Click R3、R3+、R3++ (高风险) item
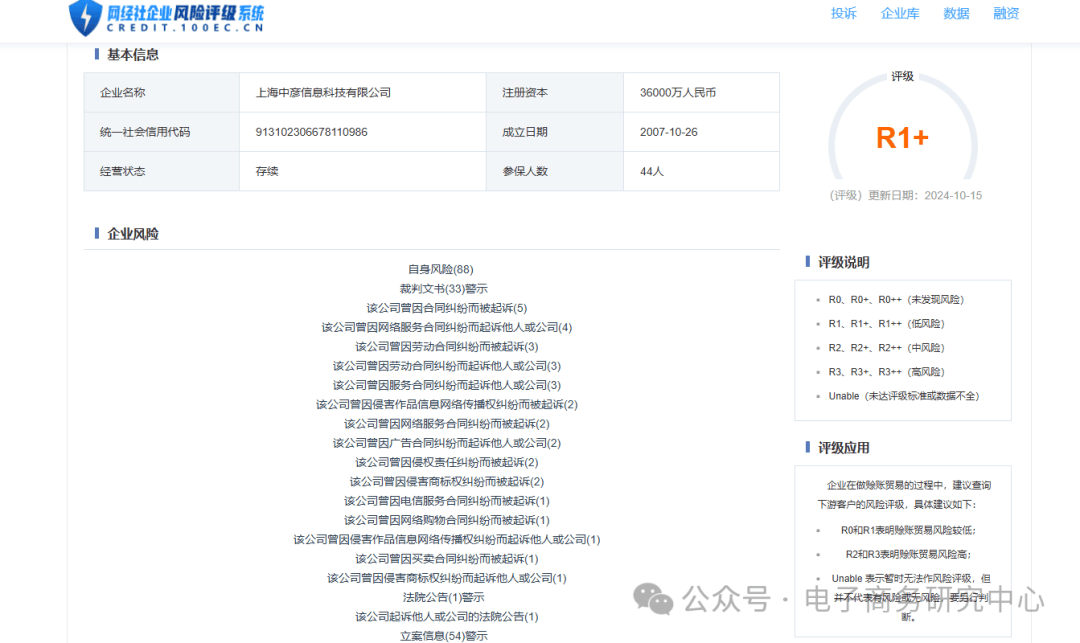 pyautogui.click(x=886, y=372)
